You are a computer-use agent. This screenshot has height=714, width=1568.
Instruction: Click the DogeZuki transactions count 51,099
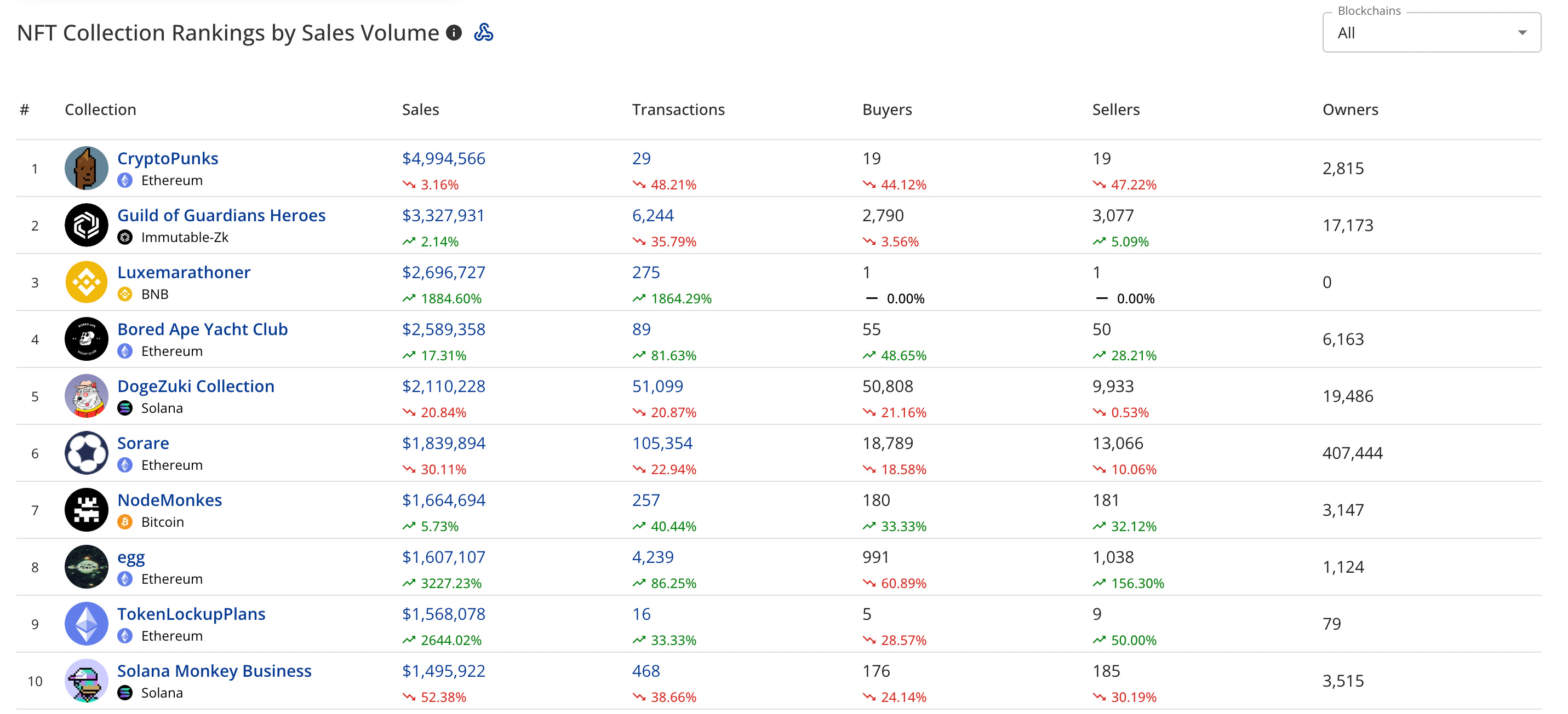click(x=657, y=386)
